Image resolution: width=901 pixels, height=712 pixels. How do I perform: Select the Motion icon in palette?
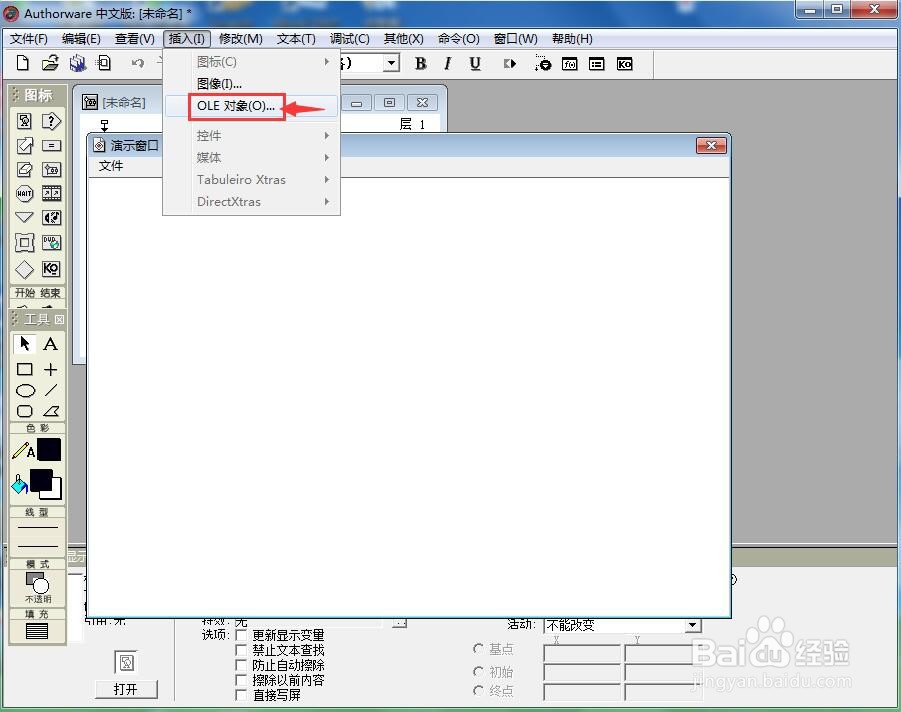click(x=24, y=146)
